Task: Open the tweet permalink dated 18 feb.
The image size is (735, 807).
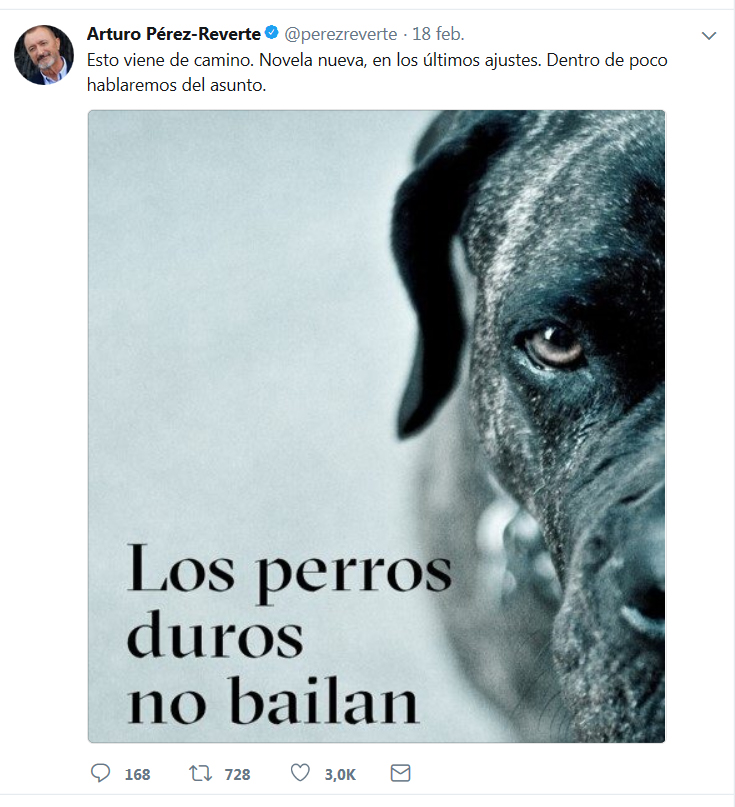Action: tap(438, 34)
